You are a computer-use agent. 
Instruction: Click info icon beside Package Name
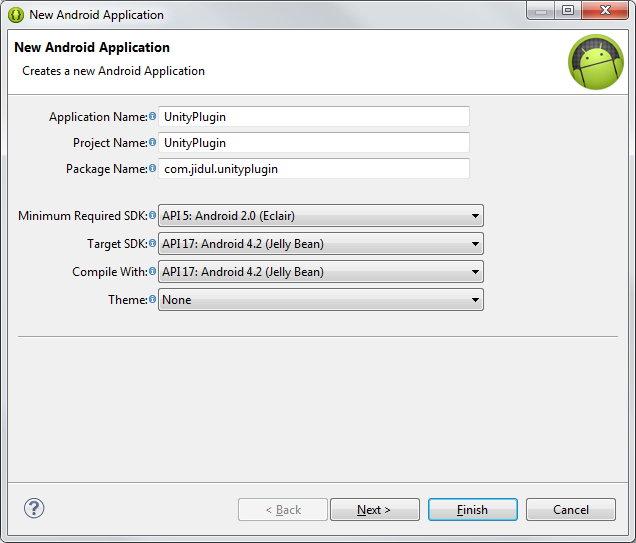[153, 169]
